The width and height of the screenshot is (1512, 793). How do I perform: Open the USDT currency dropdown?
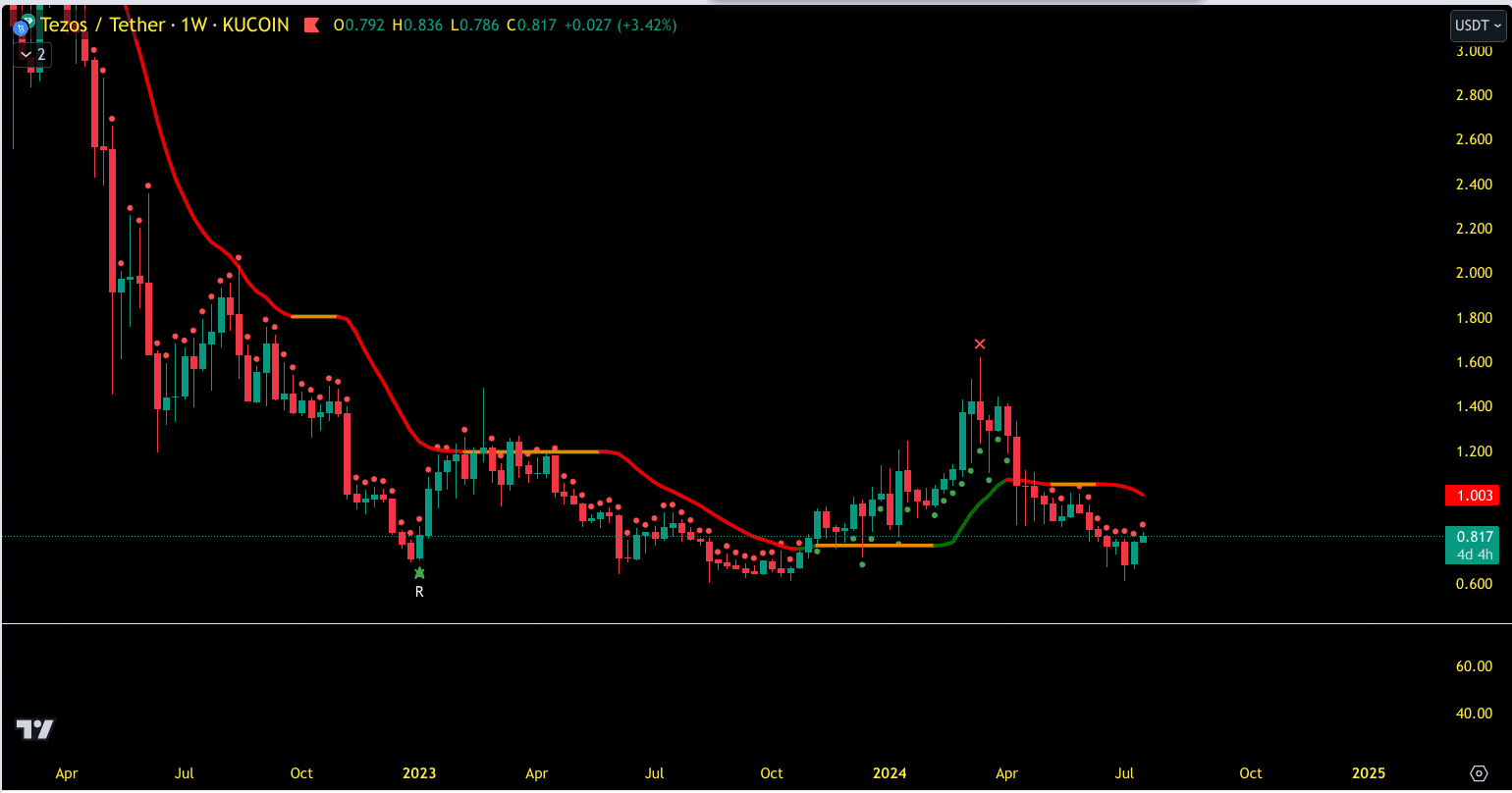[x=1478, y=26]
